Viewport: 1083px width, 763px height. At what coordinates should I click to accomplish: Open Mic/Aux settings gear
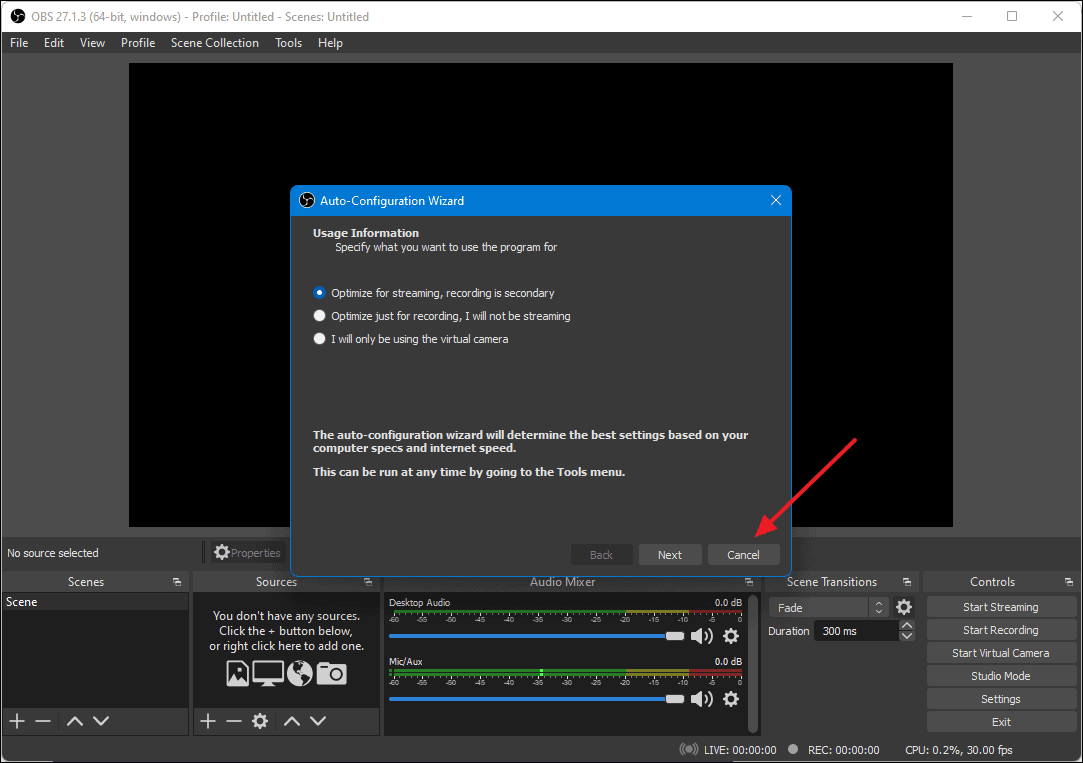click(x=731, y=699)
